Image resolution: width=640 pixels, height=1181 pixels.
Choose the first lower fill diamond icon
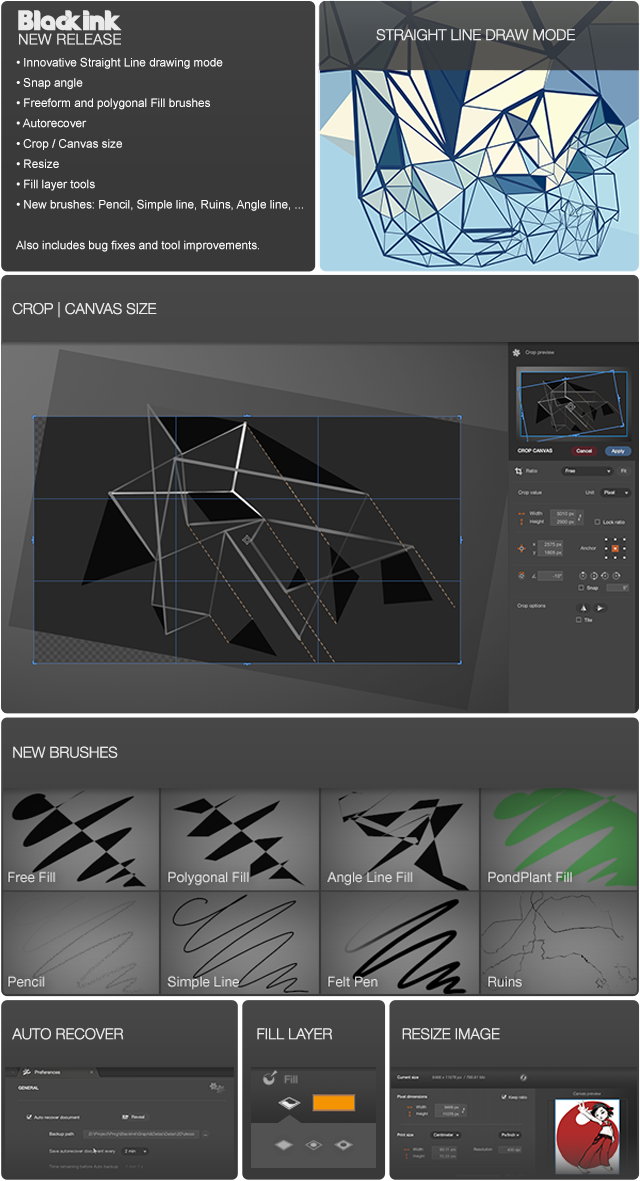[283, 1144]
